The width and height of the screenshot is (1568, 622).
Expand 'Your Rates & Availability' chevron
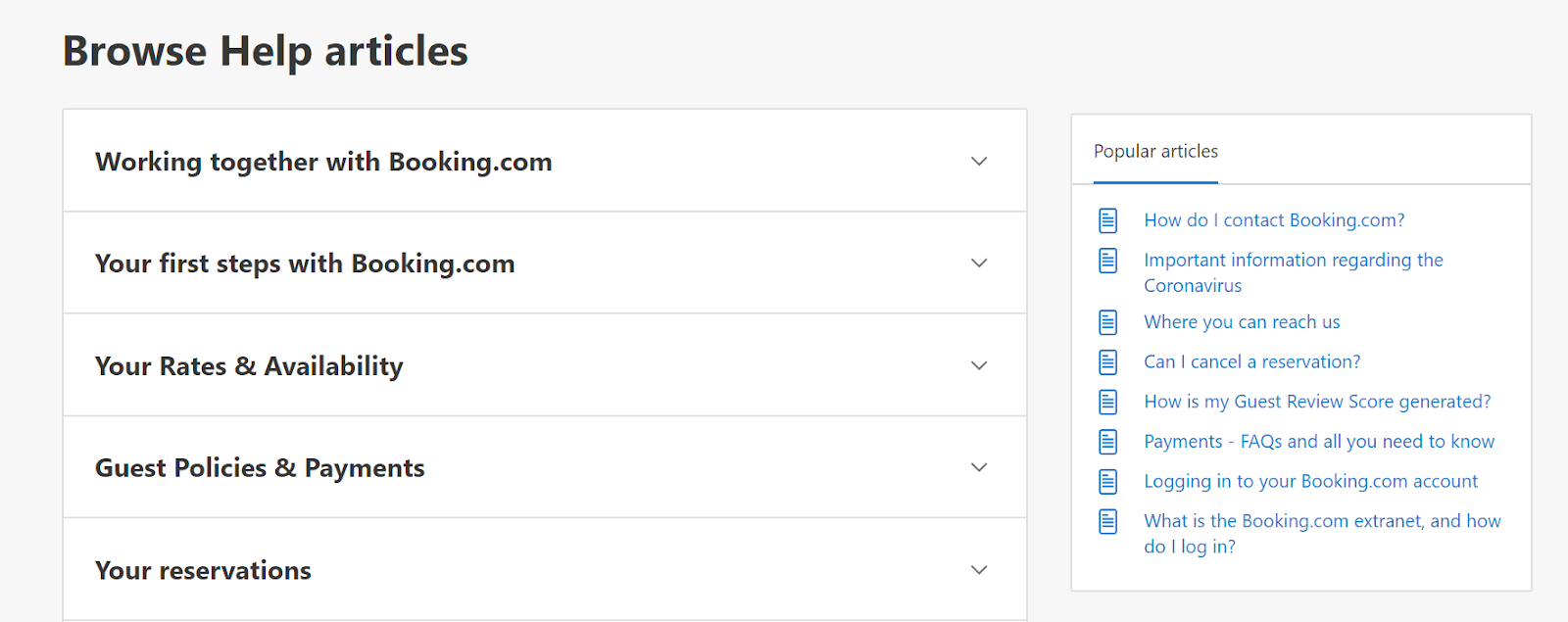click(978, 366)
